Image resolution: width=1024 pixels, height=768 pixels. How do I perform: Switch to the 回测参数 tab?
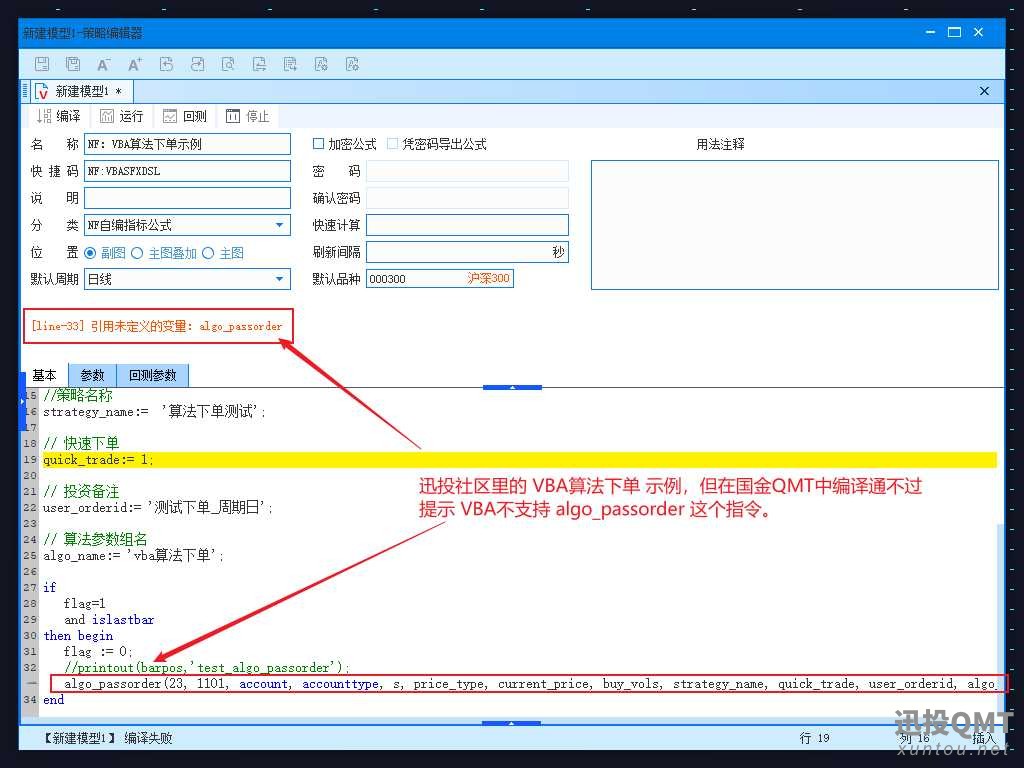pos(153,375)
